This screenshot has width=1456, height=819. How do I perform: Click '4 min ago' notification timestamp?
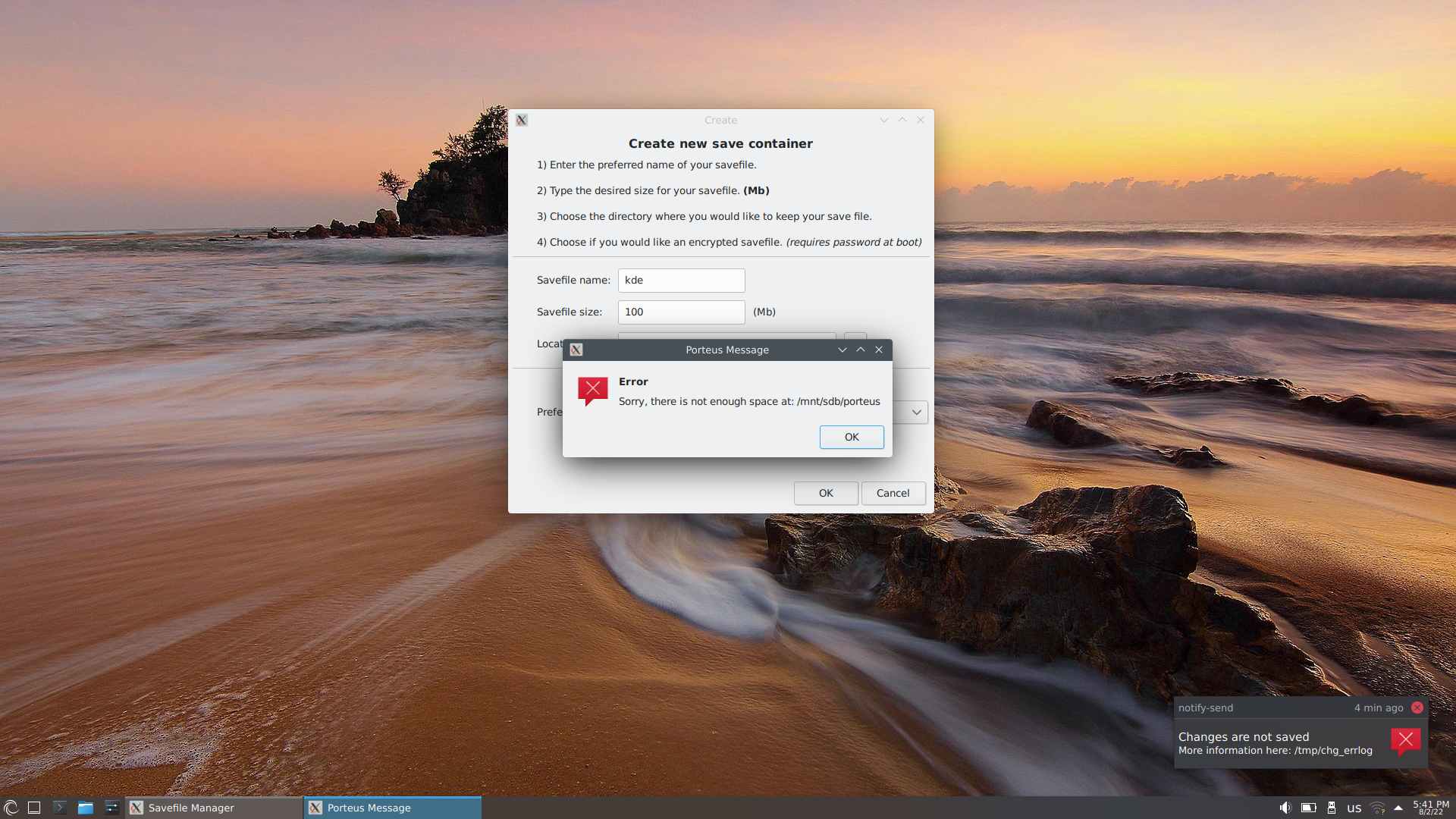1379,708
